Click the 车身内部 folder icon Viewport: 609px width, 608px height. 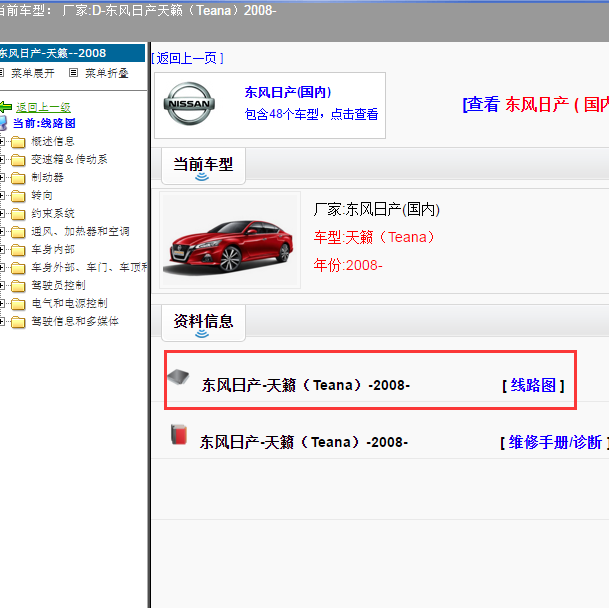[x=18, y=250]
